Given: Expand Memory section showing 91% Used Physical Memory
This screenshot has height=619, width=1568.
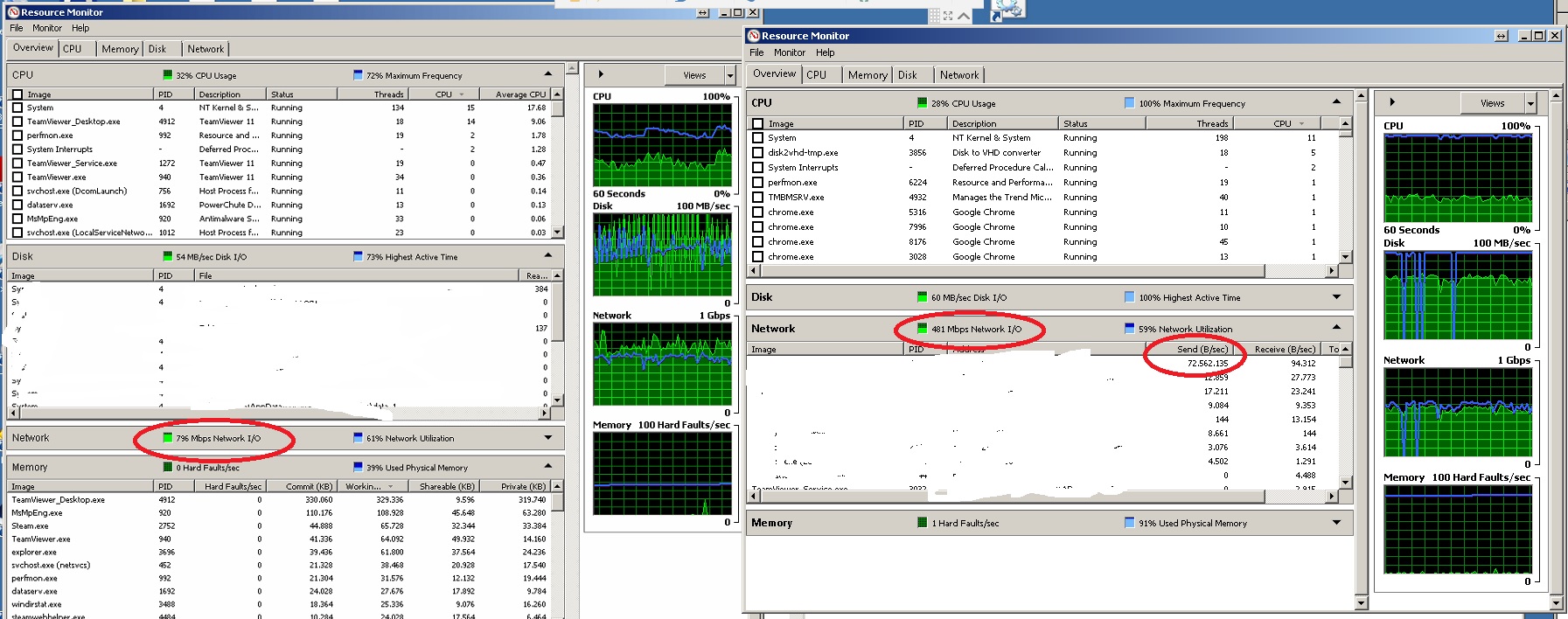Looking at the screenshot, I should pyautogui.click(x=1336, y=523).
